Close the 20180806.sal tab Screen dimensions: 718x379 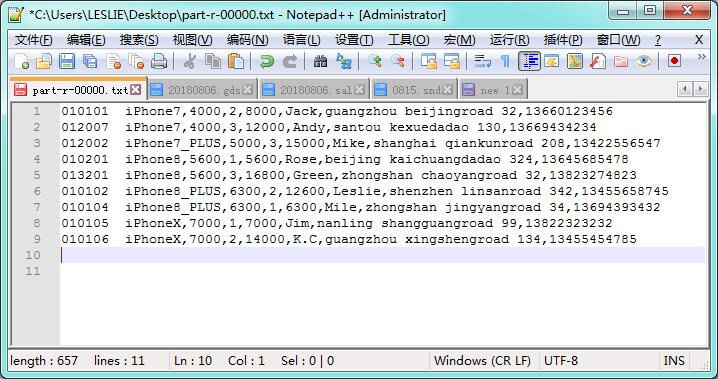click(360, 90)
